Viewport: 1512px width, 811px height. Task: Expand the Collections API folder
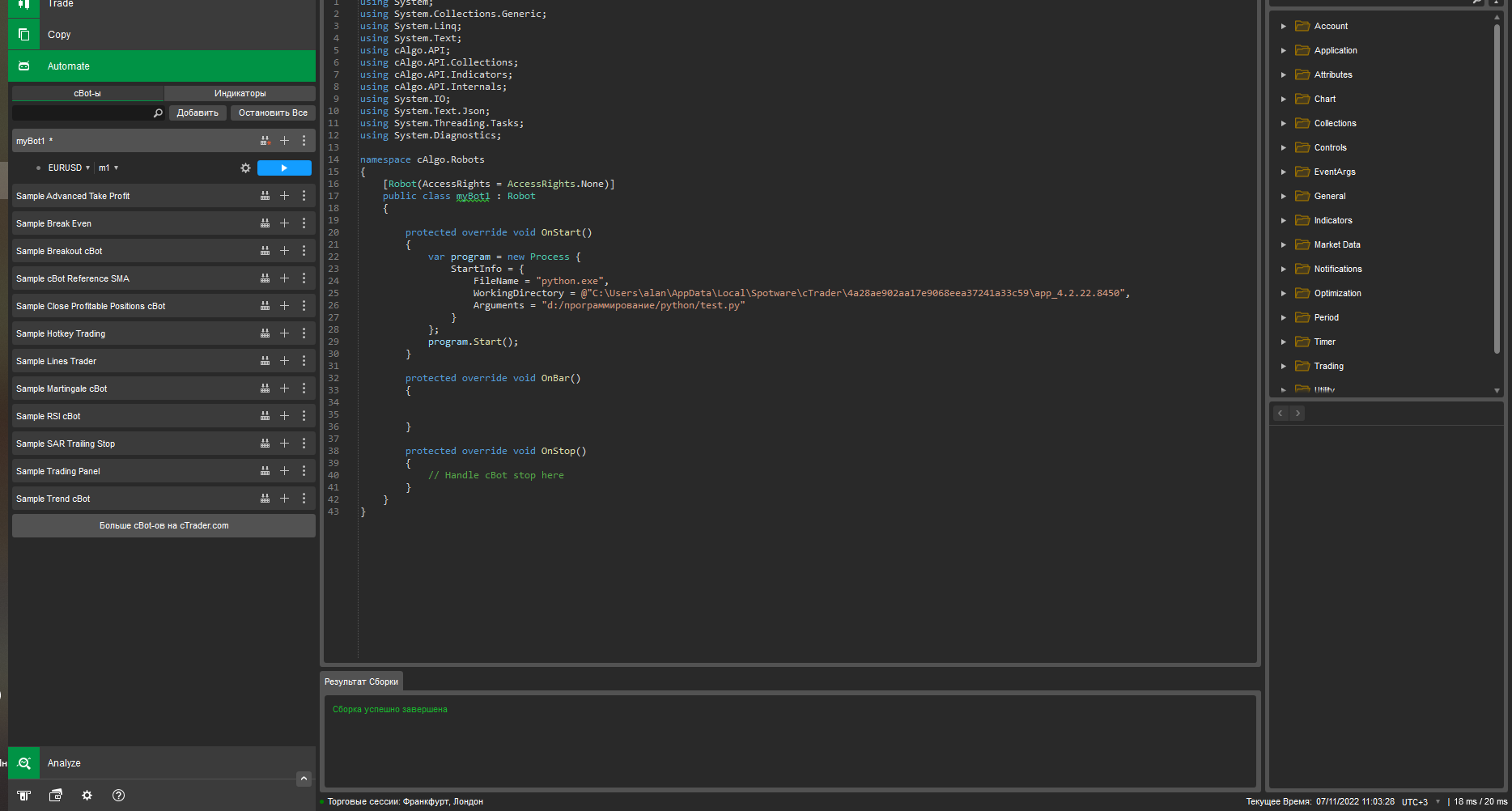click(1283, 123)
